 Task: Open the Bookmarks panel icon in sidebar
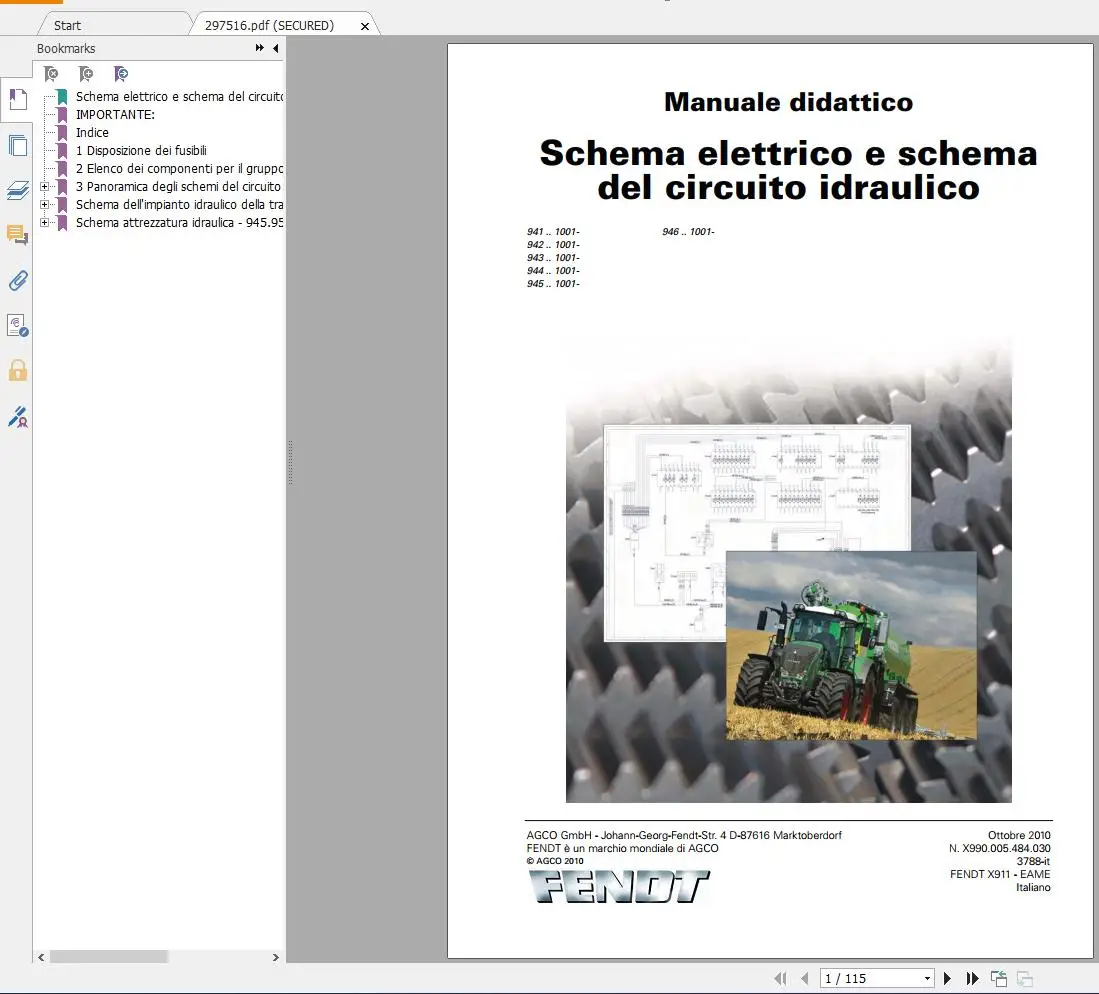pos(18,100)
